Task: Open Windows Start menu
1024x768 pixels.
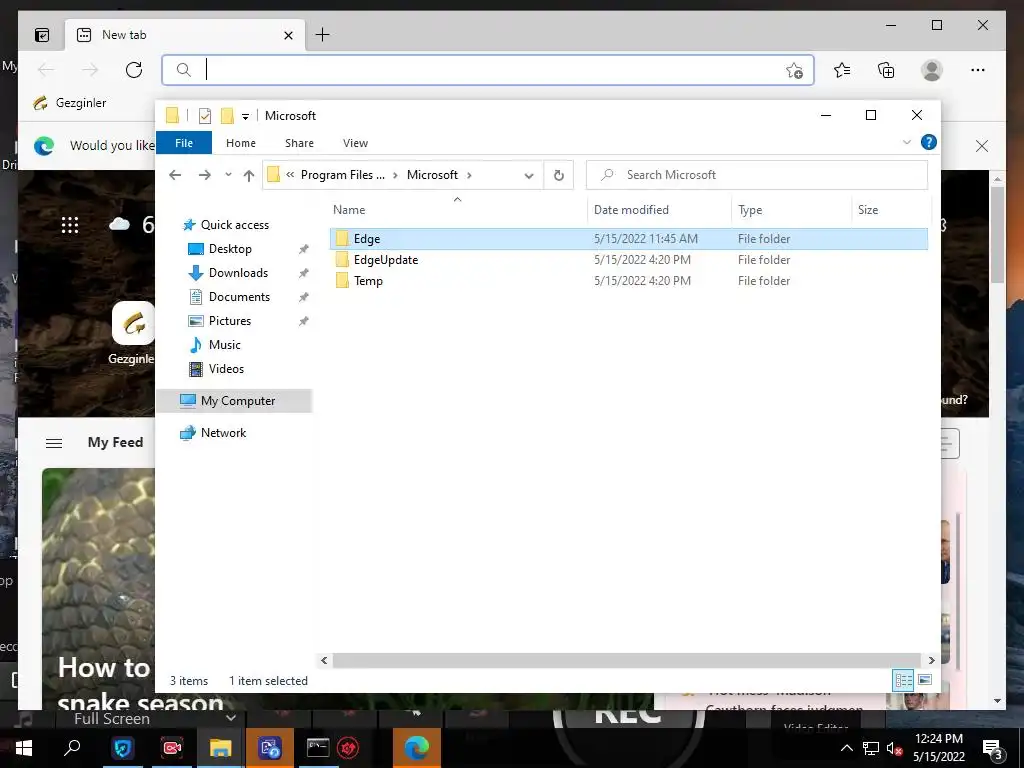Action: click(24, 748)
